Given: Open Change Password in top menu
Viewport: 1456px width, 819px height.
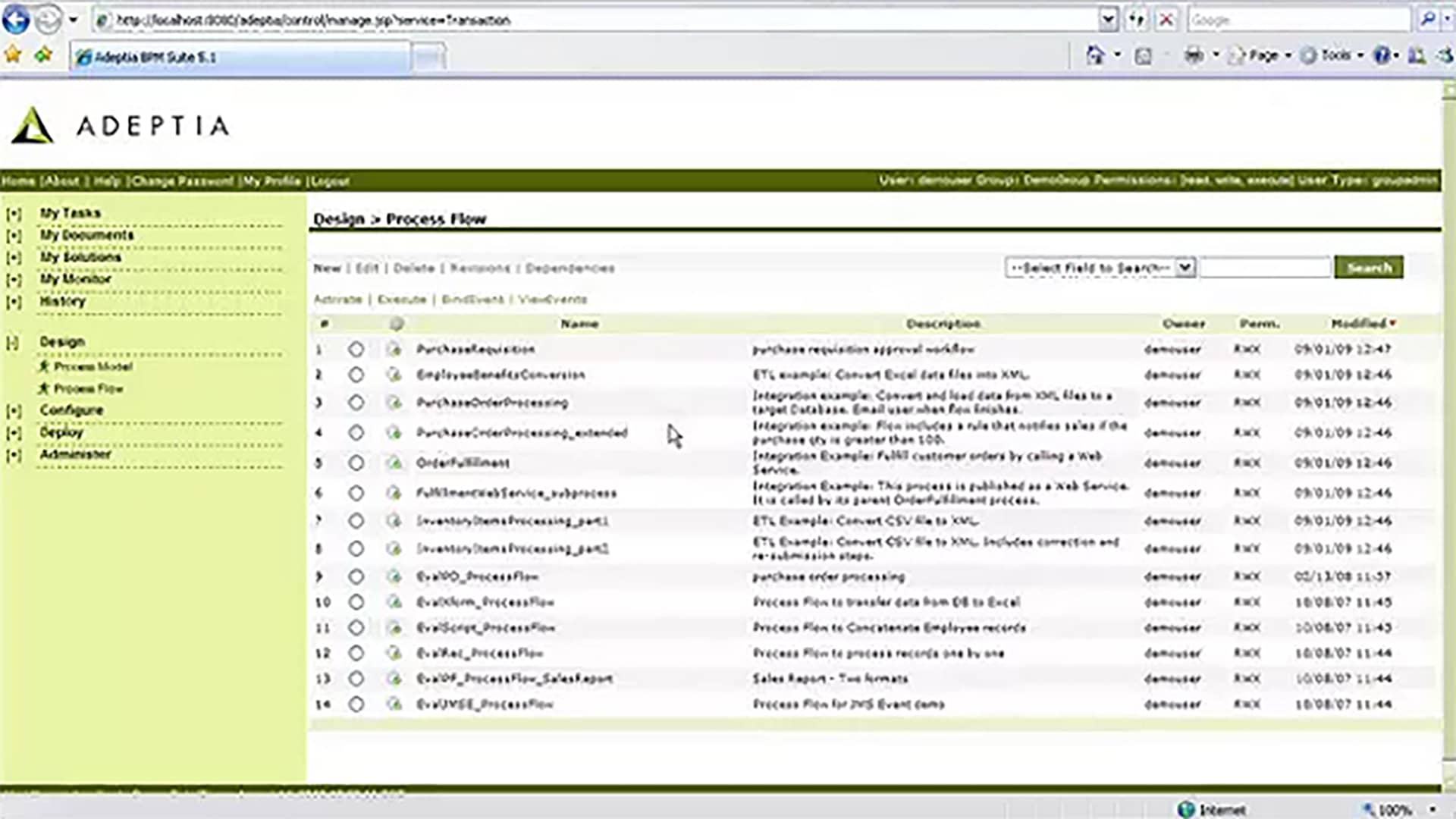Looking at the screenshot, I should 183,181.
